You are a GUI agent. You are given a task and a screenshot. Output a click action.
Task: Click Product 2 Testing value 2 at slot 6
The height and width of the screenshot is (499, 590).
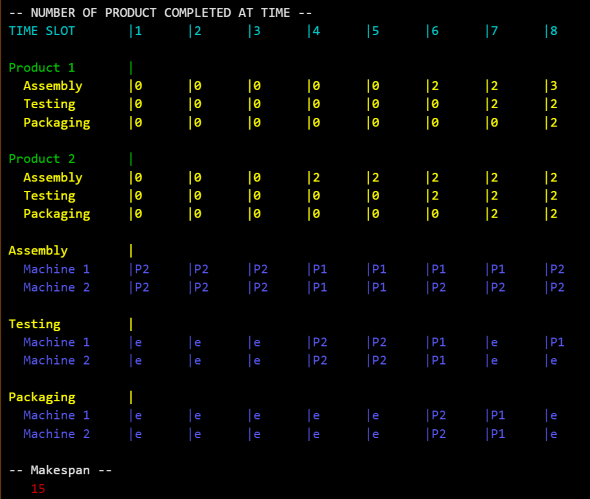click(435, 196)
